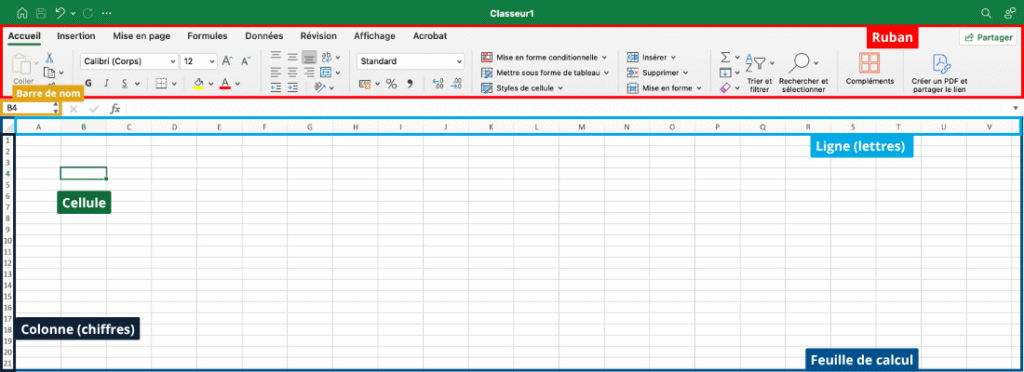Toggle italic formatting (I)
1024x372 pixels.
tap(106, 84)
